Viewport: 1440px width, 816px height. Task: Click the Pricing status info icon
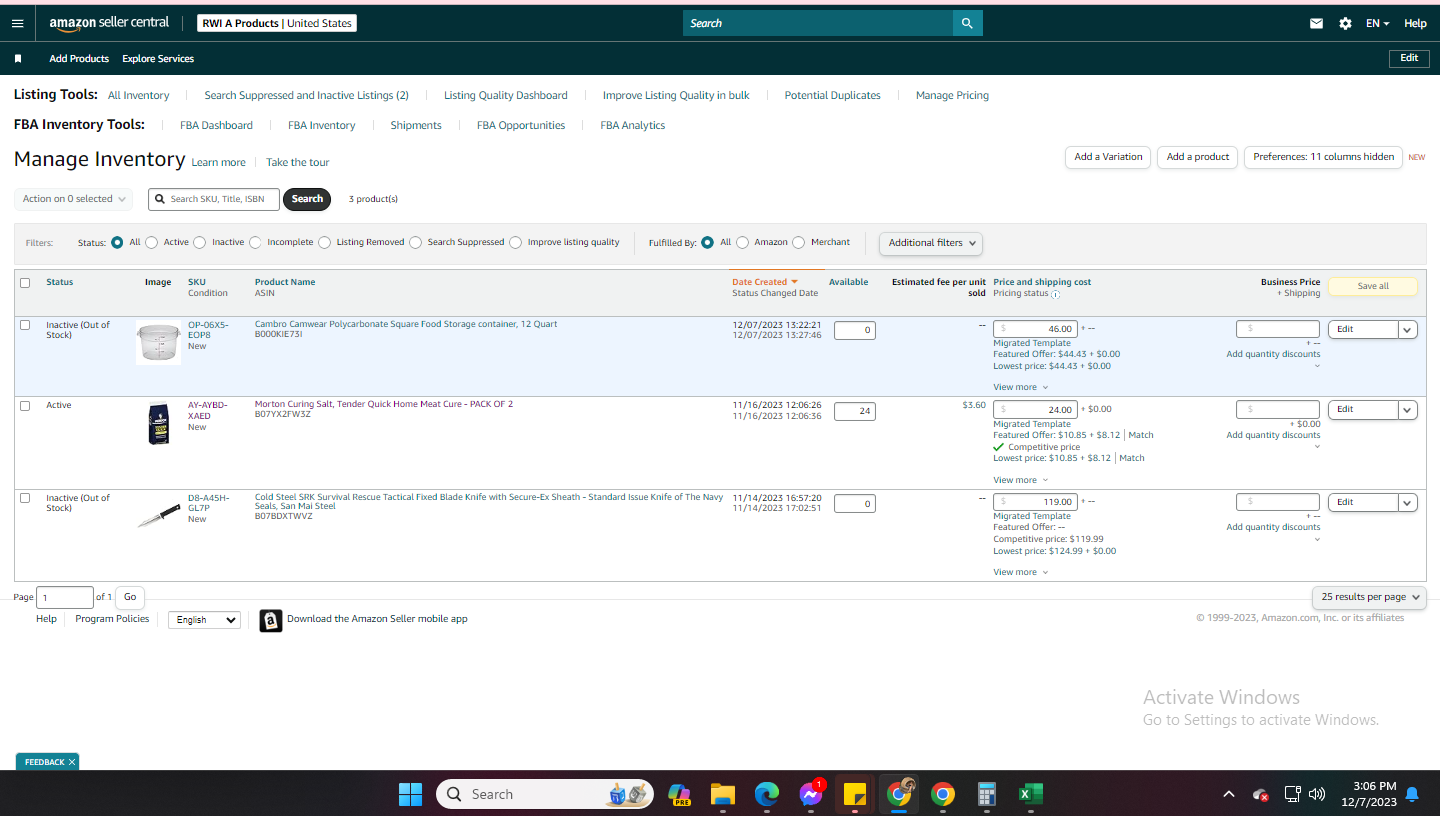(1056, 294)
